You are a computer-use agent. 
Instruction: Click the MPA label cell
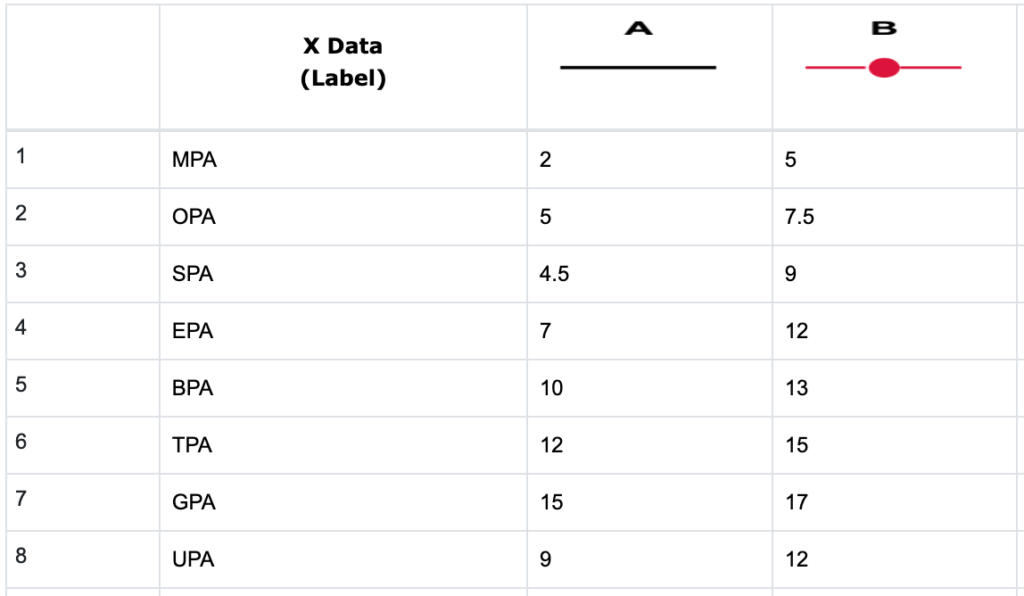point(194,159)
